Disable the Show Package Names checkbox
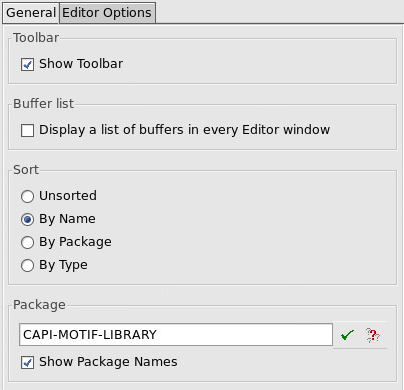 point(27,362)
